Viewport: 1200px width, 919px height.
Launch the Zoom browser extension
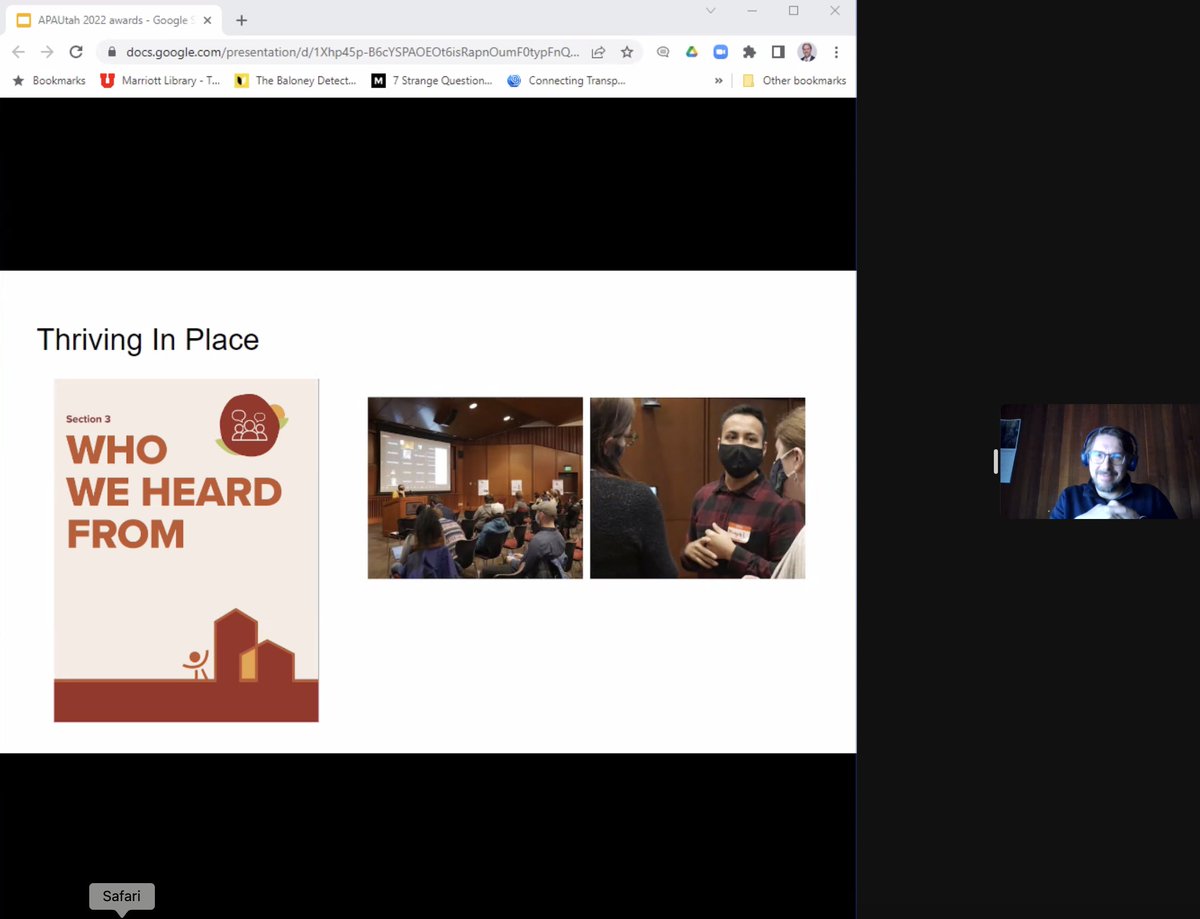[x=720, y=51]
